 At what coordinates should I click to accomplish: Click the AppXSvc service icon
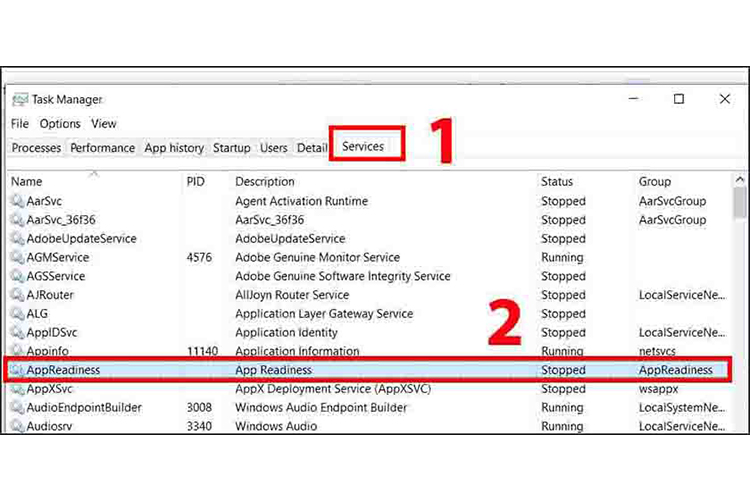[18, 389]
